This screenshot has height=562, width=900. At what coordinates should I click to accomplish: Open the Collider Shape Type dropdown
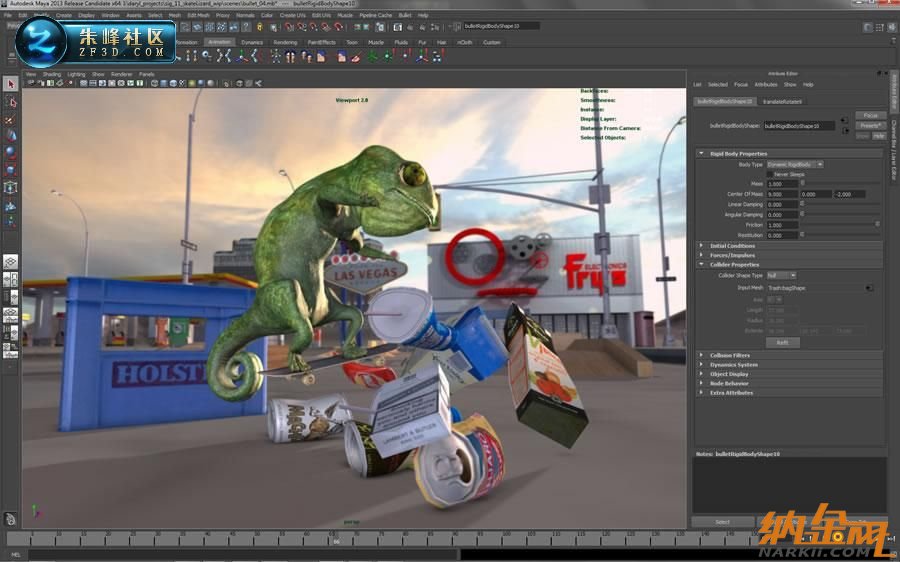(x=781, y=276)
